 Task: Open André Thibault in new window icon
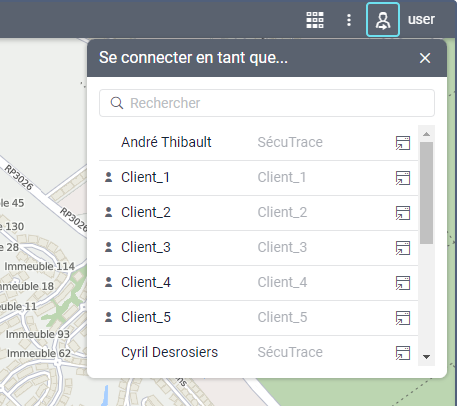403,143
